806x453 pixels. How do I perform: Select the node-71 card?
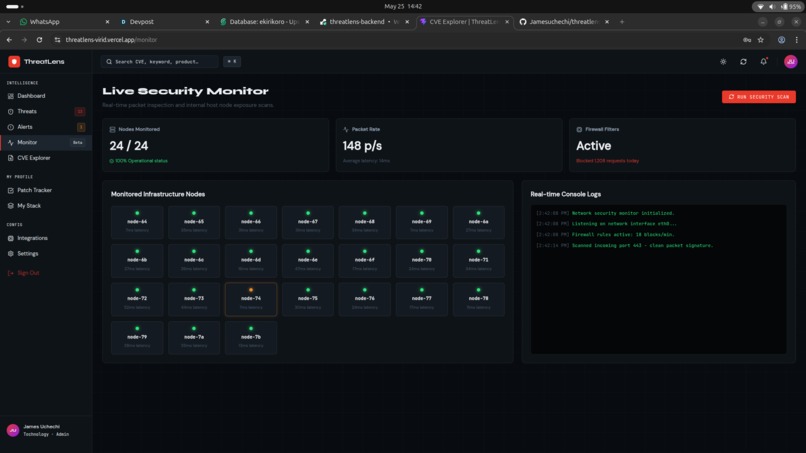(479, 261)
